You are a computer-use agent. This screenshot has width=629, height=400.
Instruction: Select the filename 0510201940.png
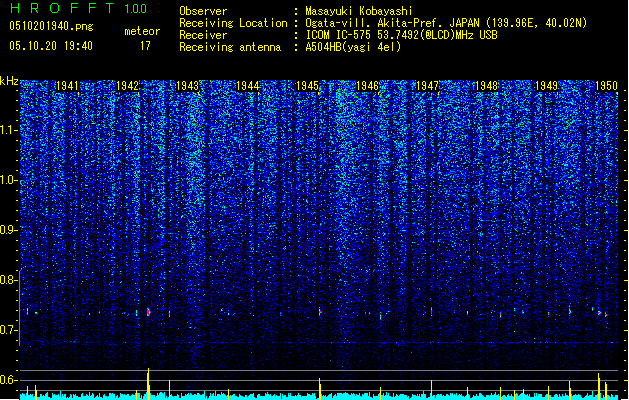(x=51, y=26)
